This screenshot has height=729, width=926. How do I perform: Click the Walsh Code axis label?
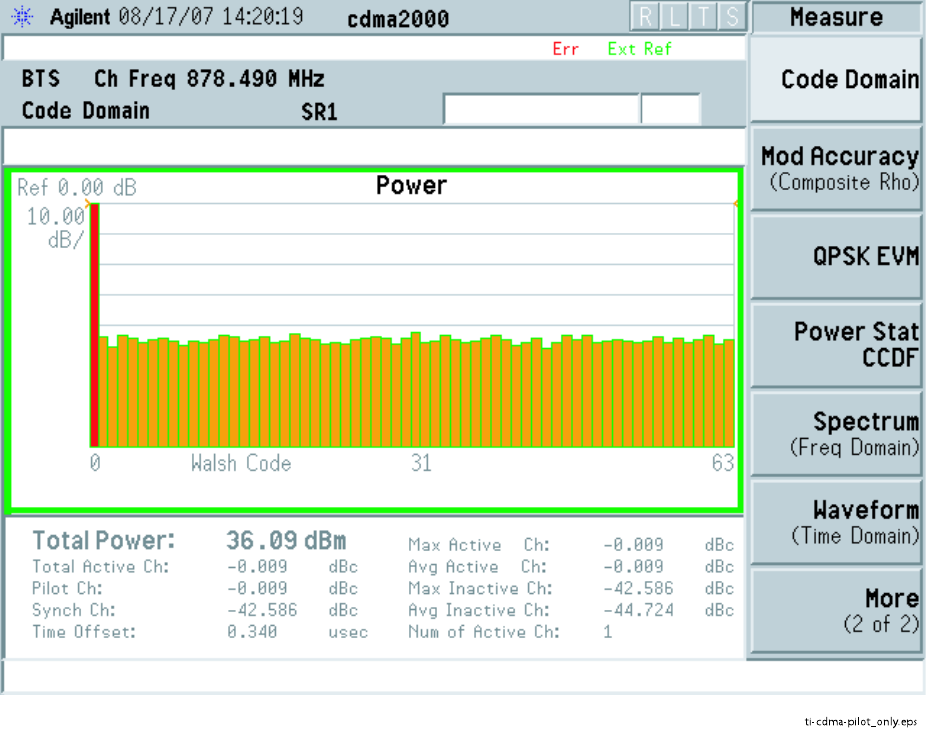(x=241, y=463)
